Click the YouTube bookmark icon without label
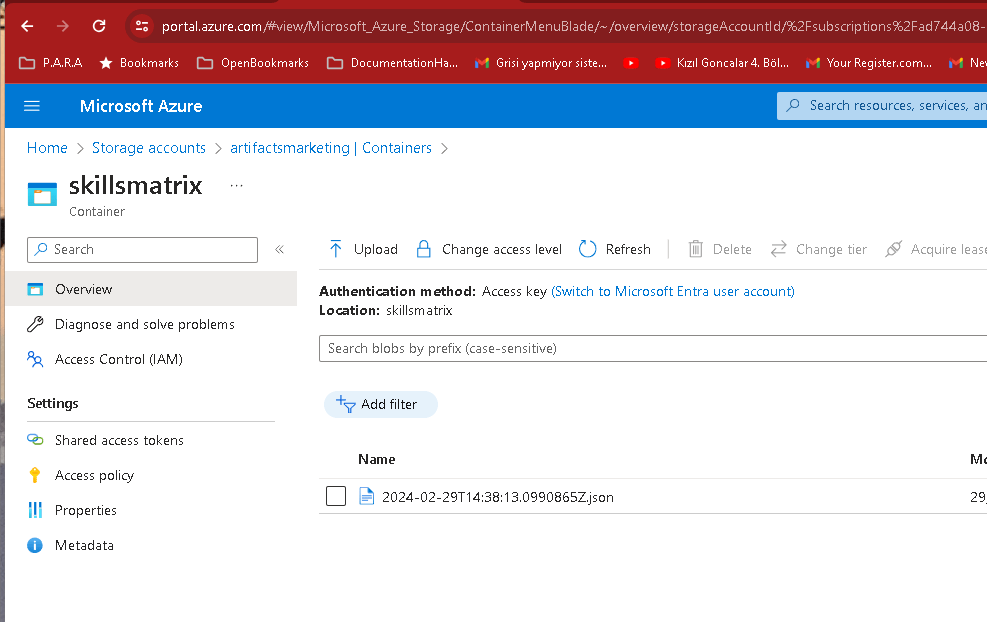 pyautogui.click(x=631, y=63)
